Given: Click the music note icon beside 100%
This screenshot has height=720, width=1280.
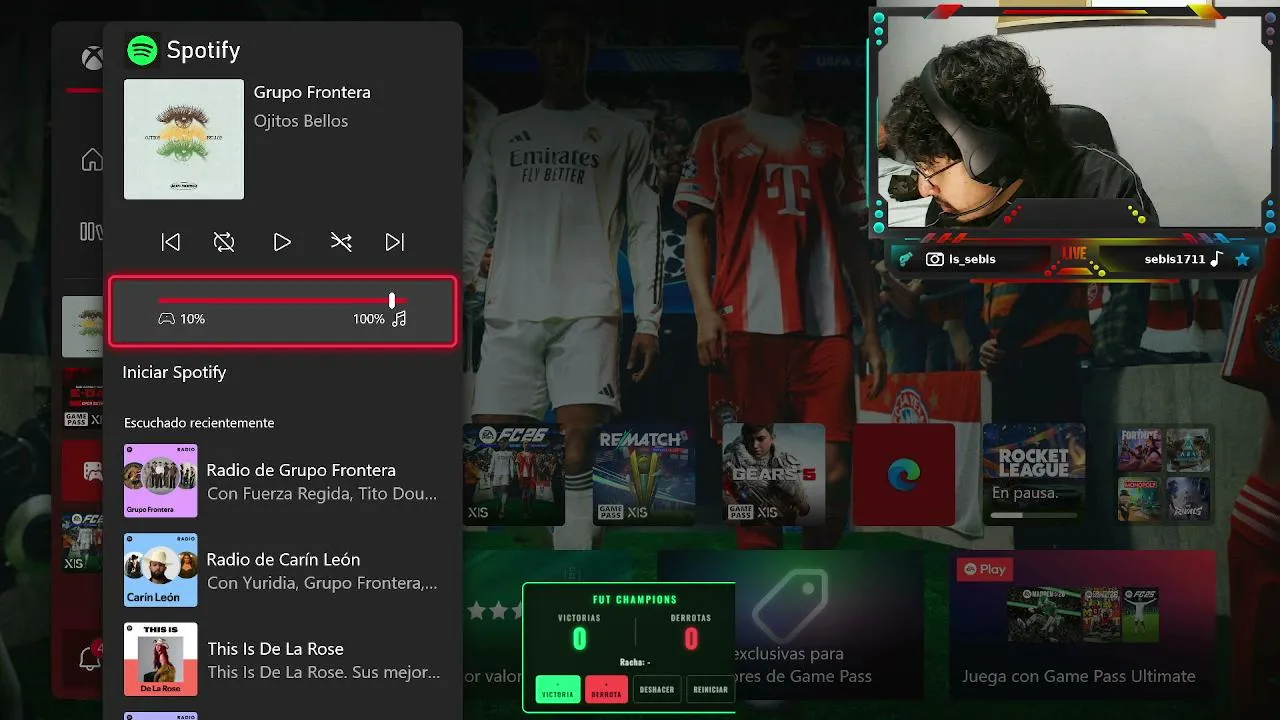Looking at the screenshot, I should coord(399,319).
